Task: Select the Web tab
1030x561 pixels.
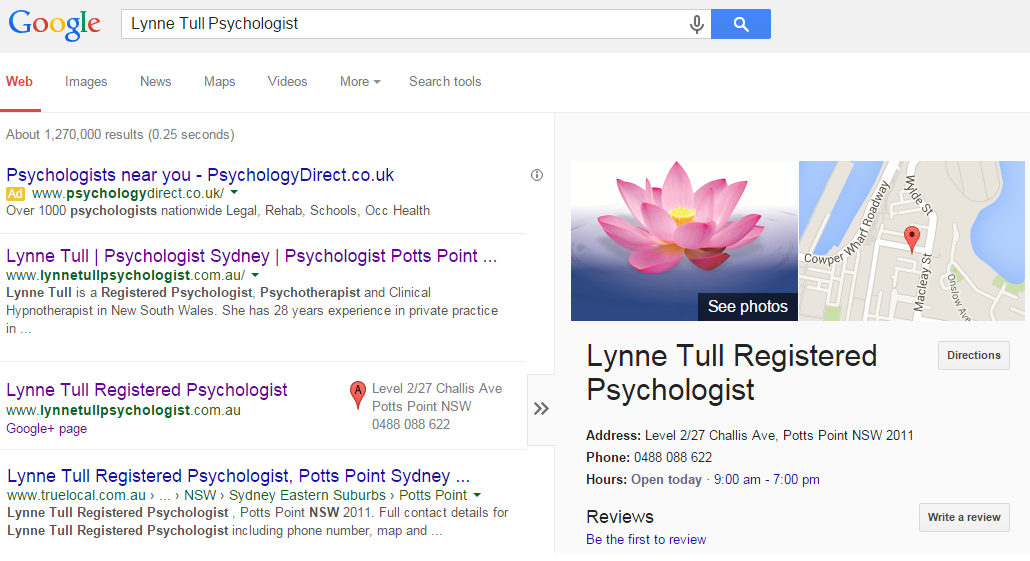Action: click(x=19, y=81)
